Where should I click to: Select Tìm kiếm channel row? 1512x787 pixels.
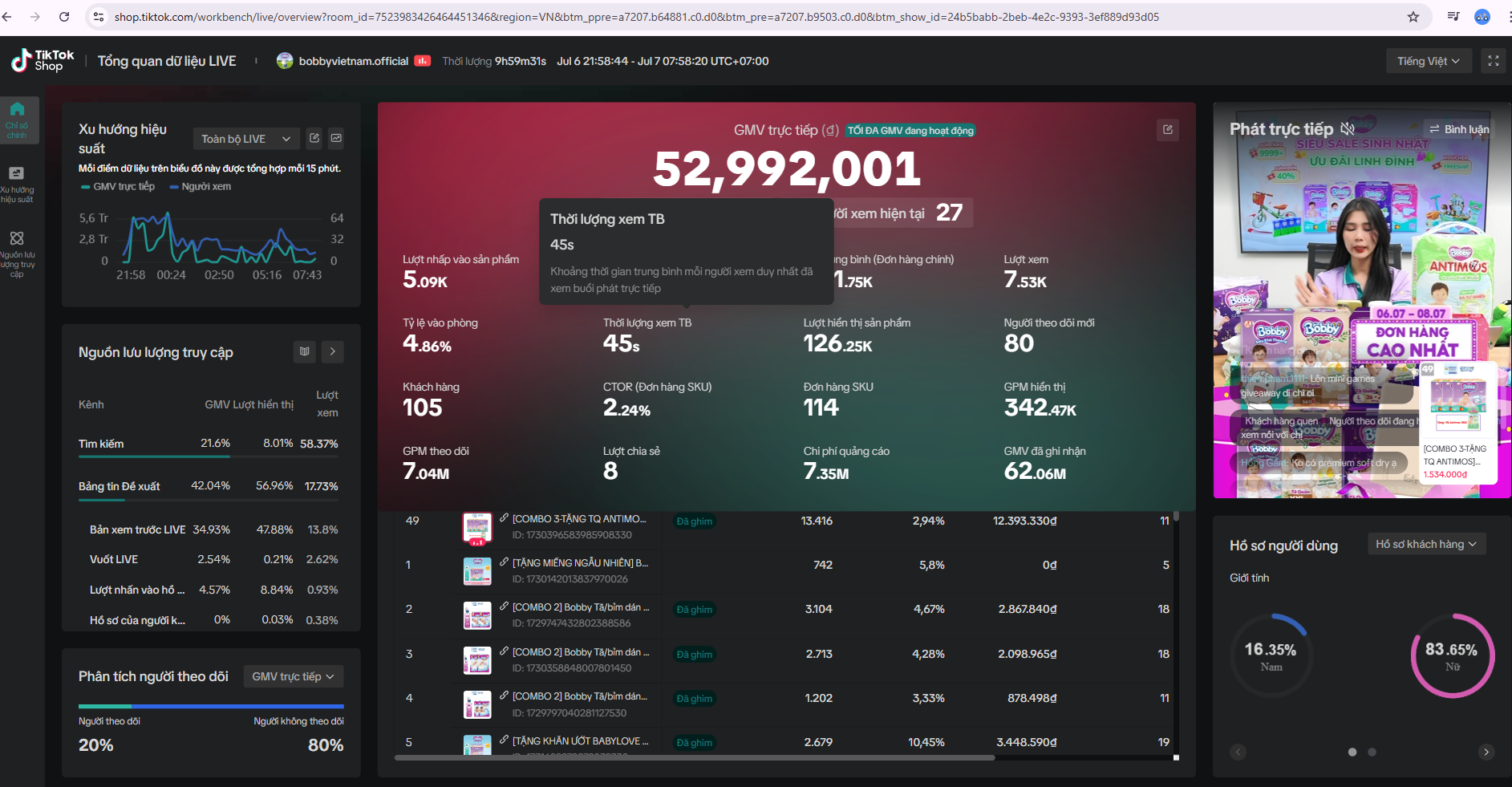point(209,444)
